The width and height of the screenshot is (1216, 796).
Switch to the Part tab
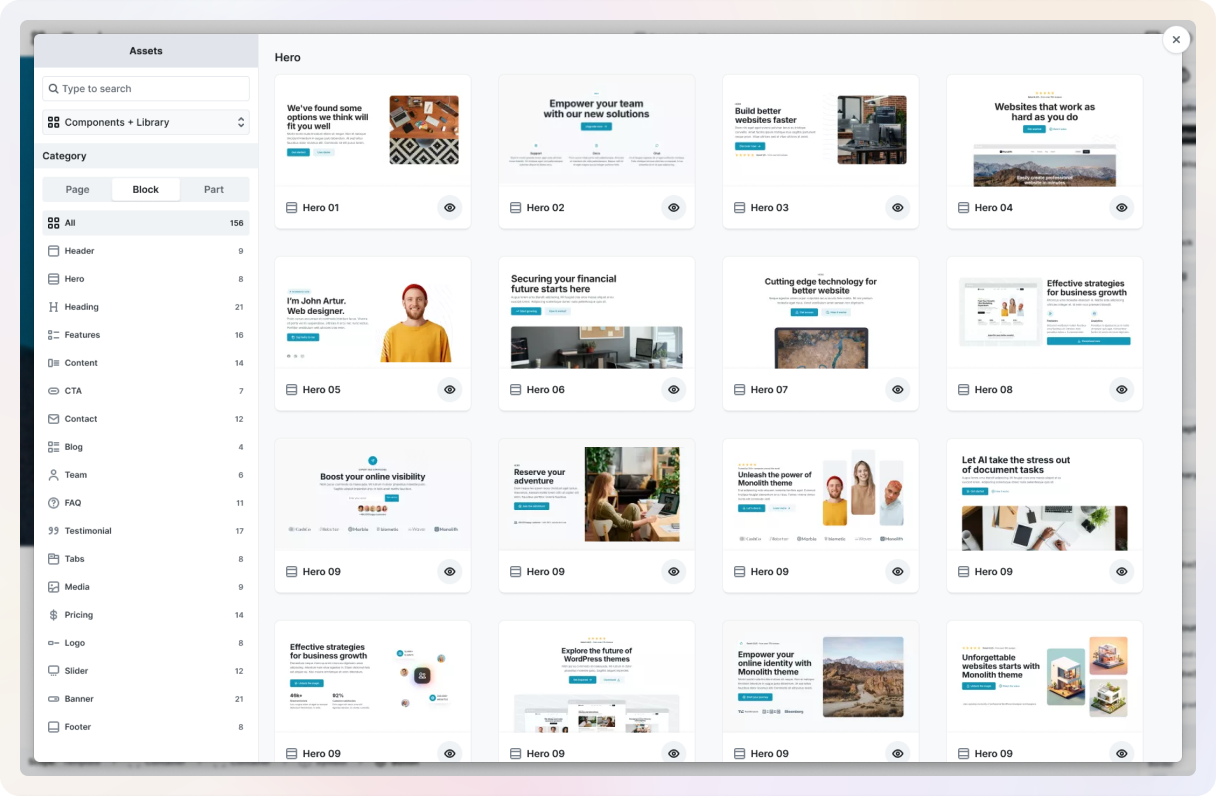pyautogui.click(x=214, y=190)
